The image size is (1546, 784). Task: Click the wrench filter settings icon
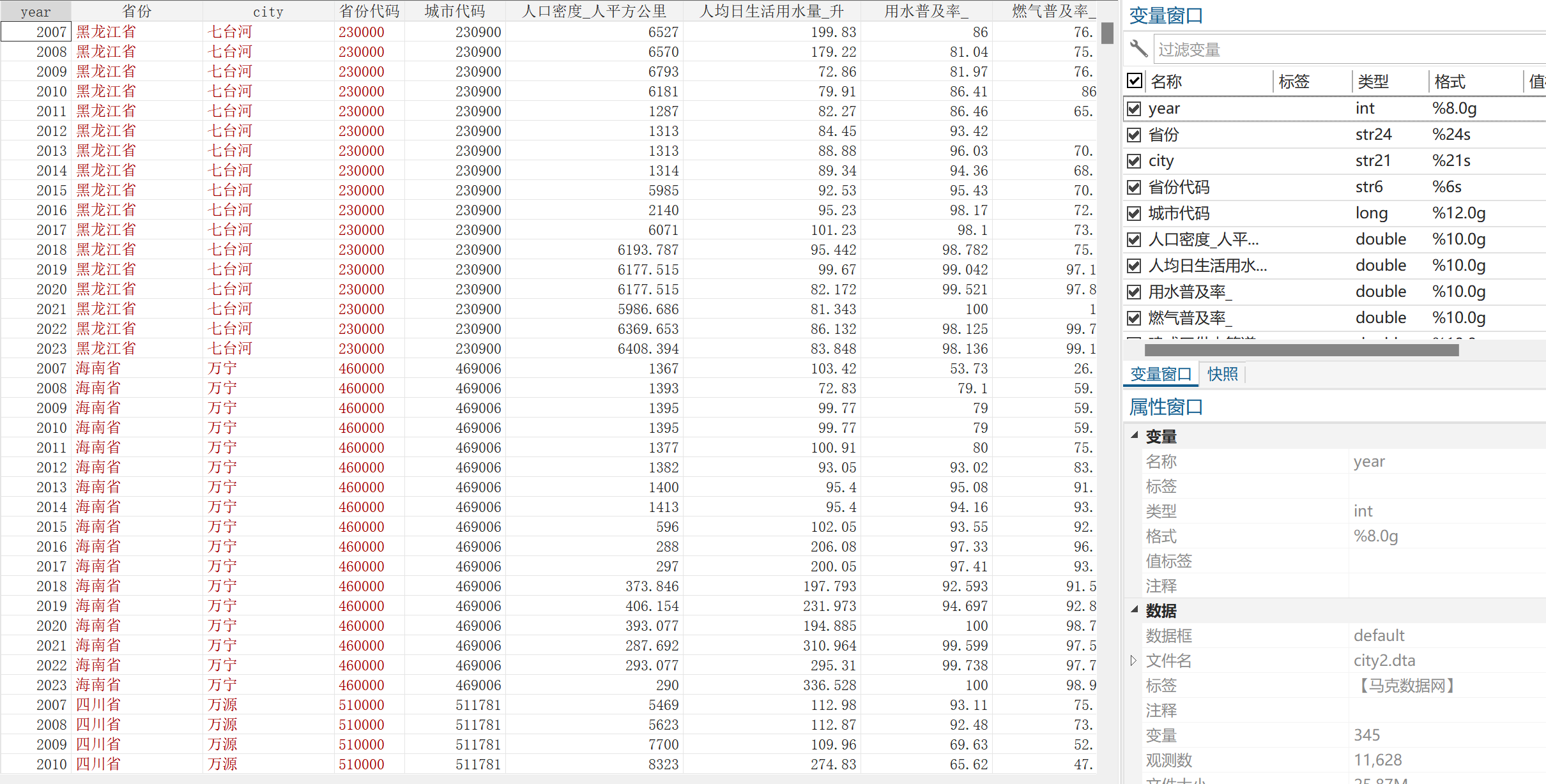[1138, 49]
